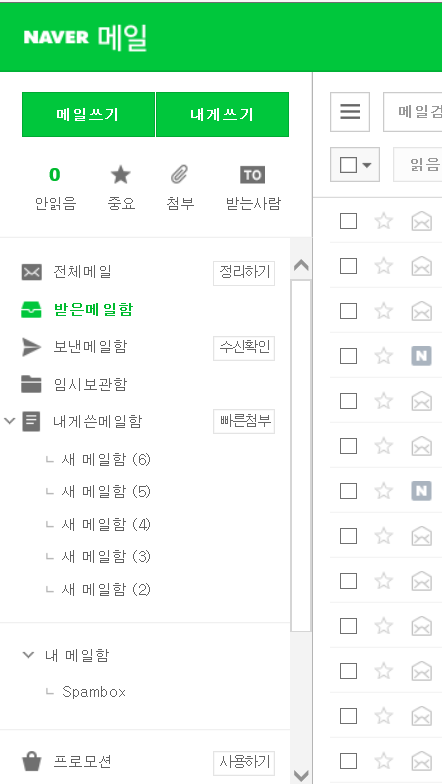Tick the checkbox of the fourth mail
This screenshot has height=784, width=442.
click(x=348, y=356)
